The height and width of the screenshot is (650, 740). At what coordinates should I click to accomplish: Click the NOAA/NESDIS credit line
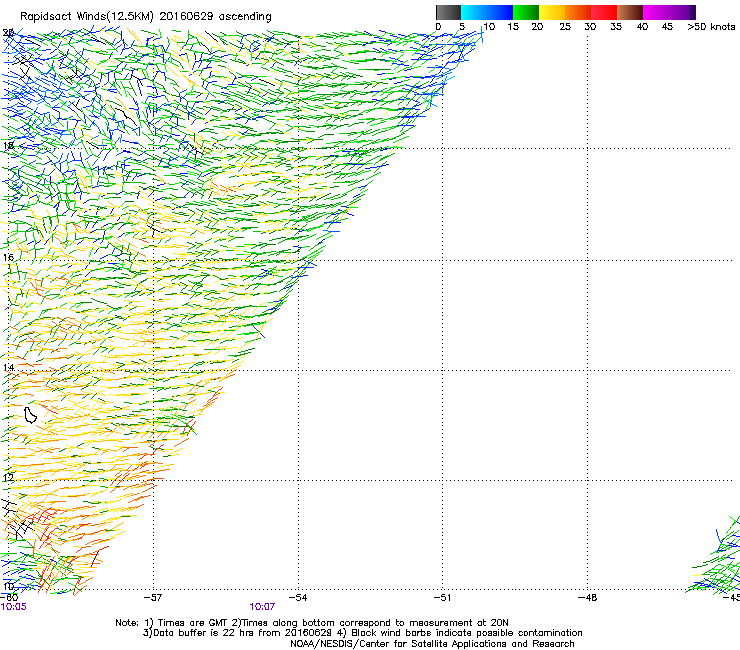[x=432, y=644]
